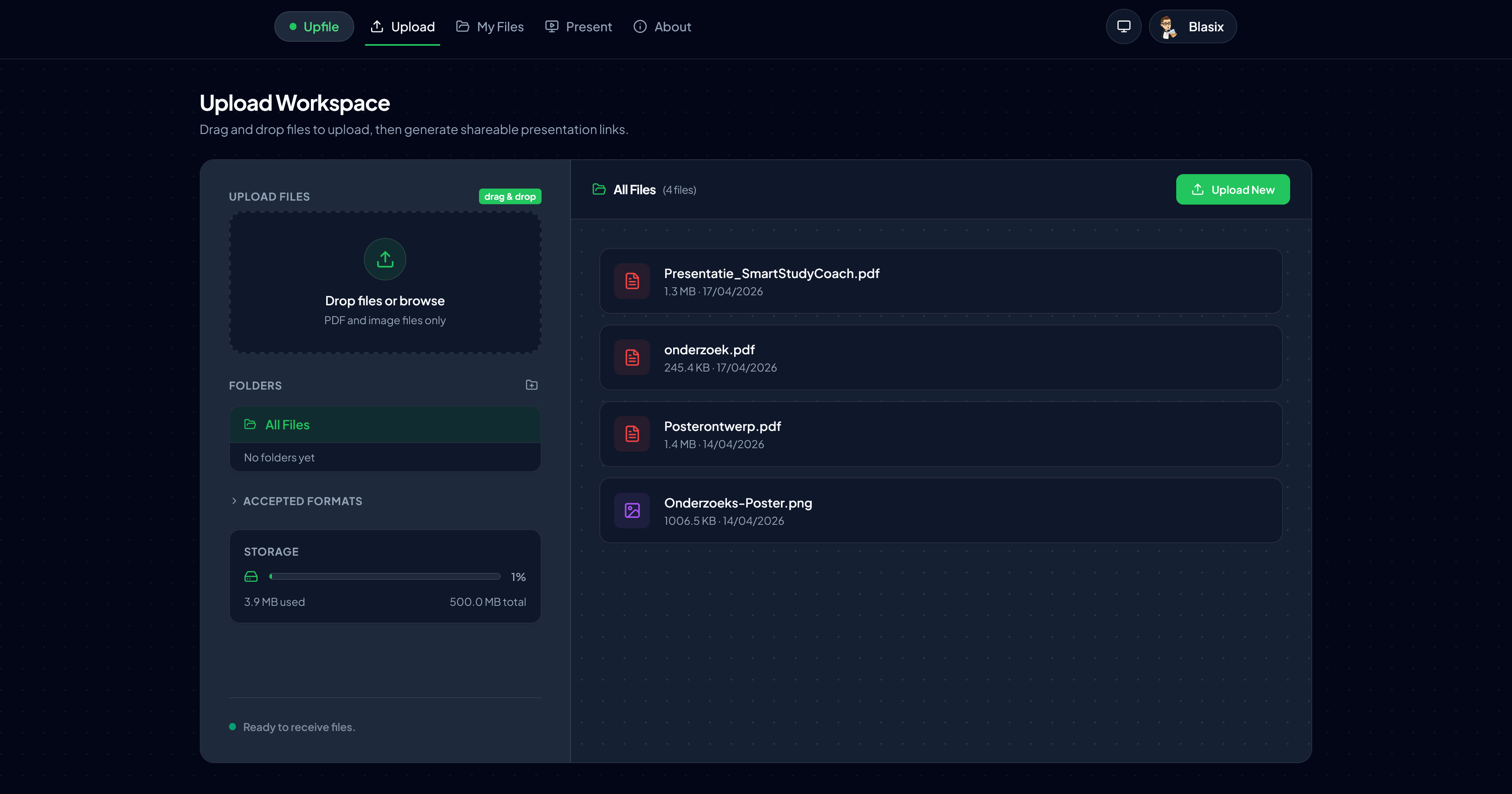1512x794 pixels.
Task: Open Onderzoeks-Poster.png file
Action: (x=941, y=510)
